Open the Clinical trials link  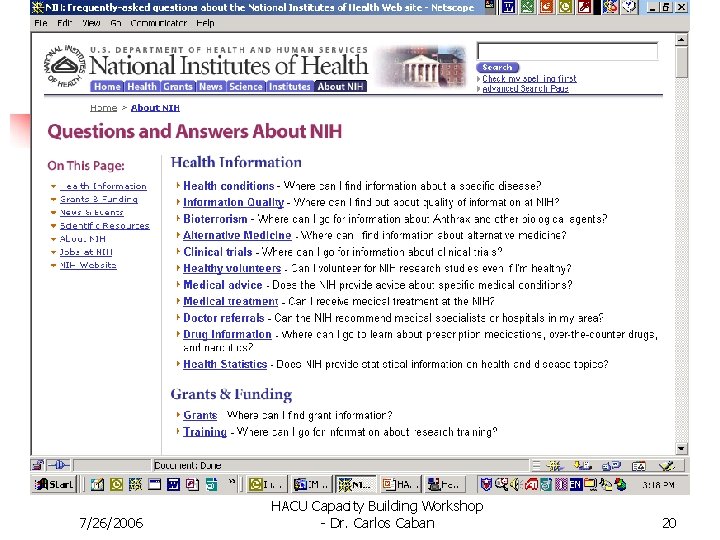pos(218,252)
